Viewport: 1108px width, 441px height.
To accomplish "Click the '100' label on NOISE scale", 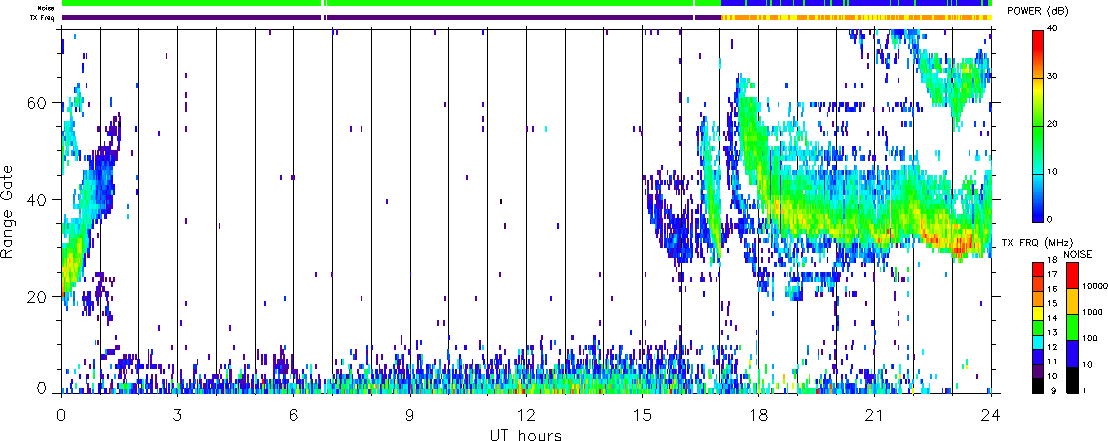I will pos(1090,339).
